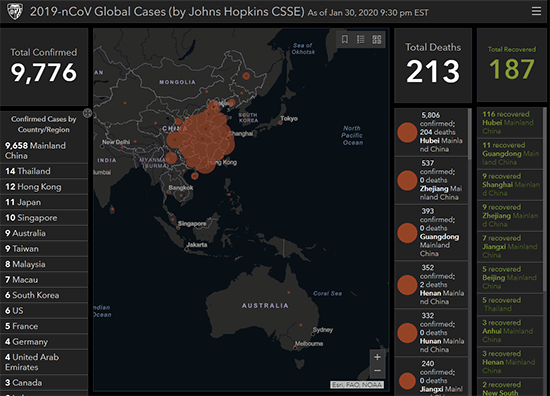Click Total Deaths 213 indicator
This screenshot has height=396, width=550.
pyautogui.click(x=433, y=65)
